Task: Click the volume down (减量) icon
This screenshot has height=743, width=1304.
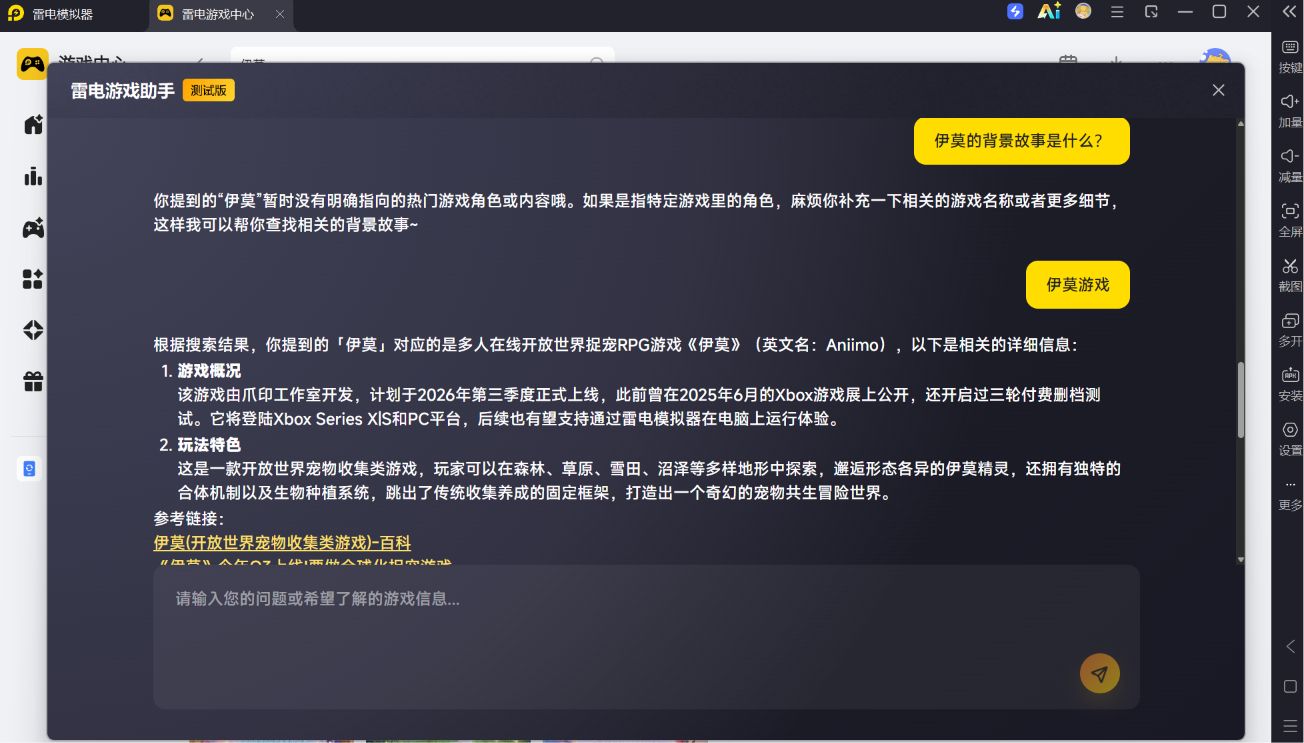Action: (x=1290, y=156)
